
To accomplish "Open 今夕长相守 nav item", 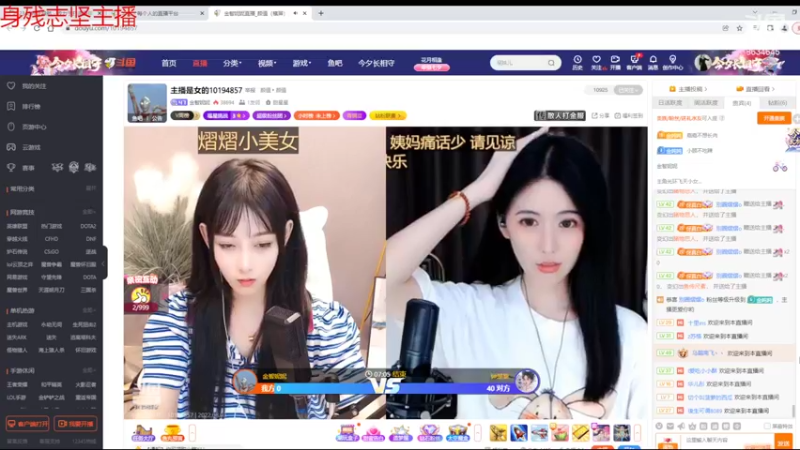I will (376, 63).
